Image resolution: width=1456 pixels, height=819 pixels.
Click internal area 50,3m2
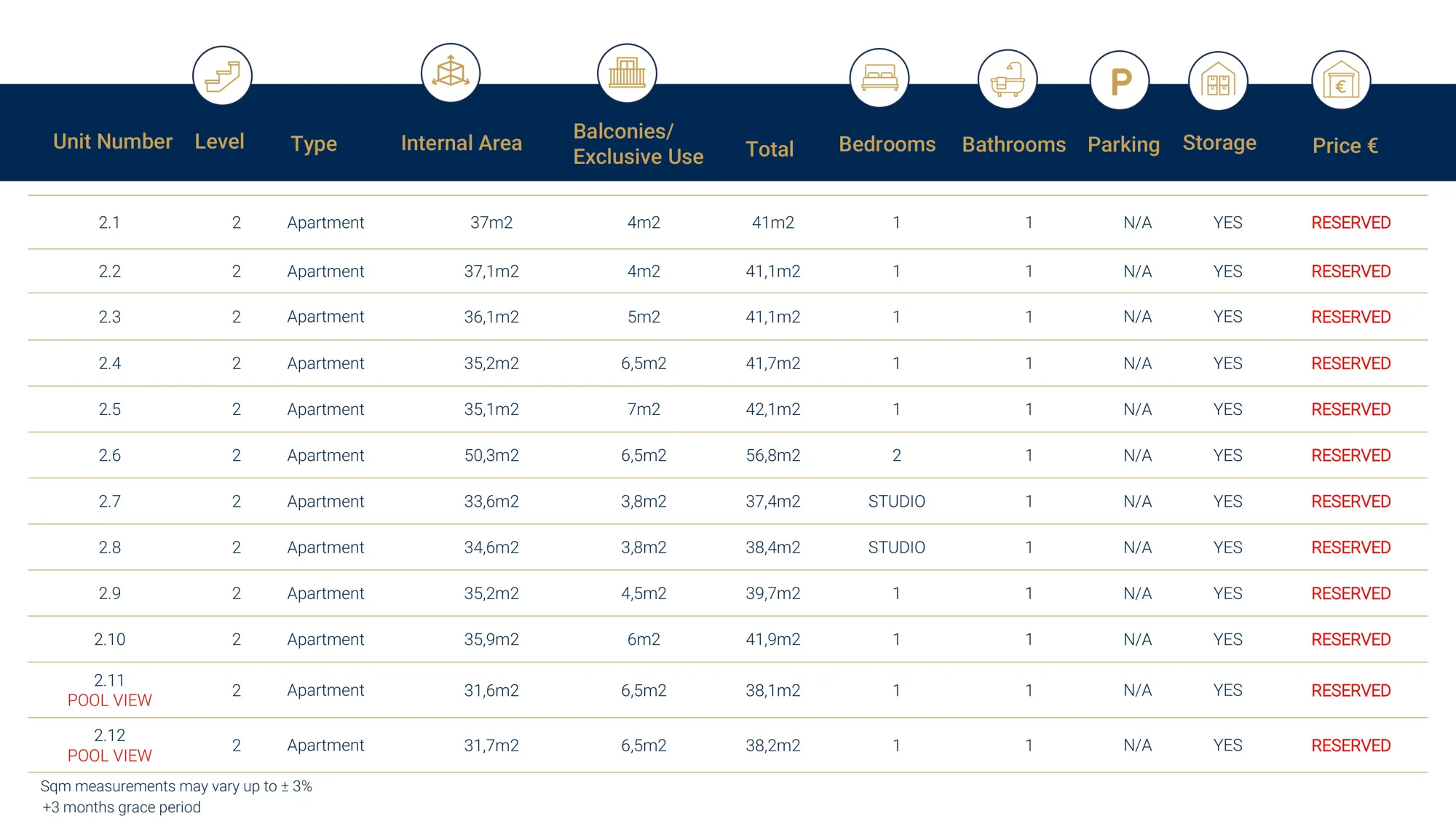coord(491,456)
